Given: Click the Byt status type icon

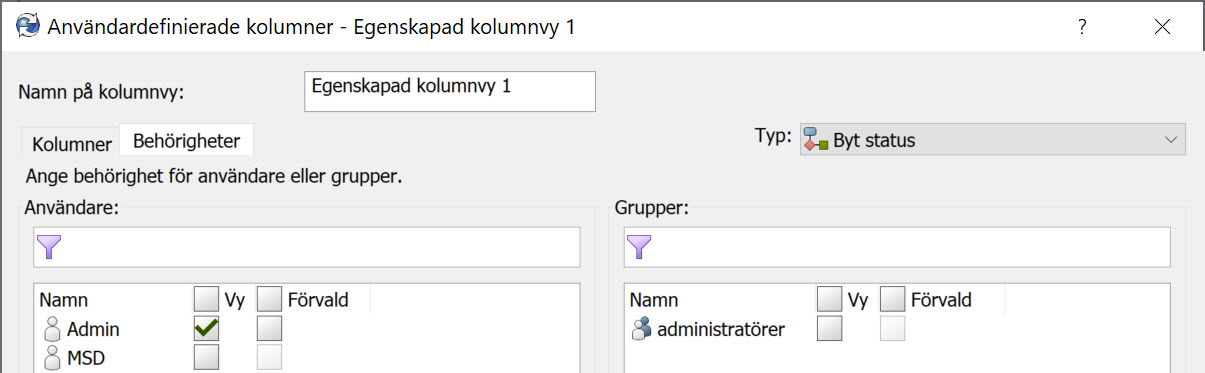Looking at the screenshot, I should pyautogui.click(x=816, y=141).
